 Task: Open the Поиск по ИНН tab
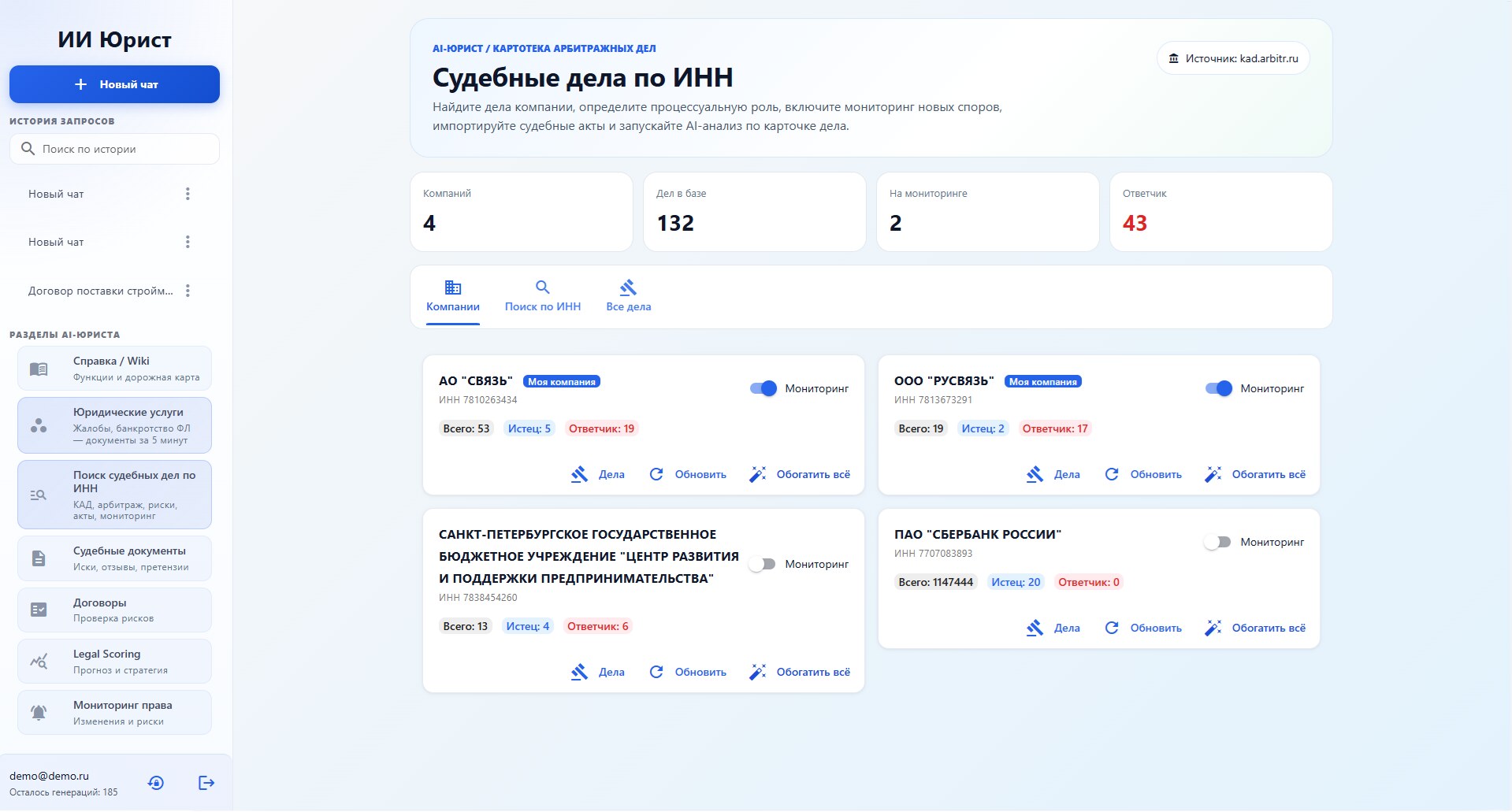pyautogui.click(x=543, y=296)
